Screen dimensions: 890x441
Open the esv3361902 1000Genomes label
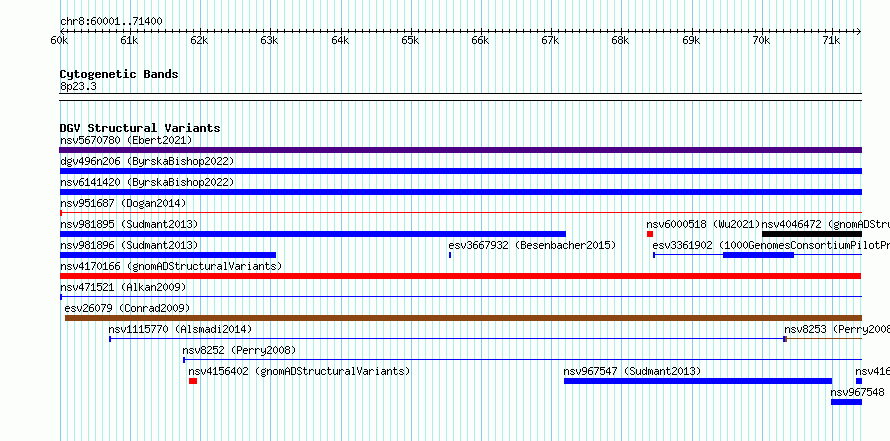(x=771, y=245)
